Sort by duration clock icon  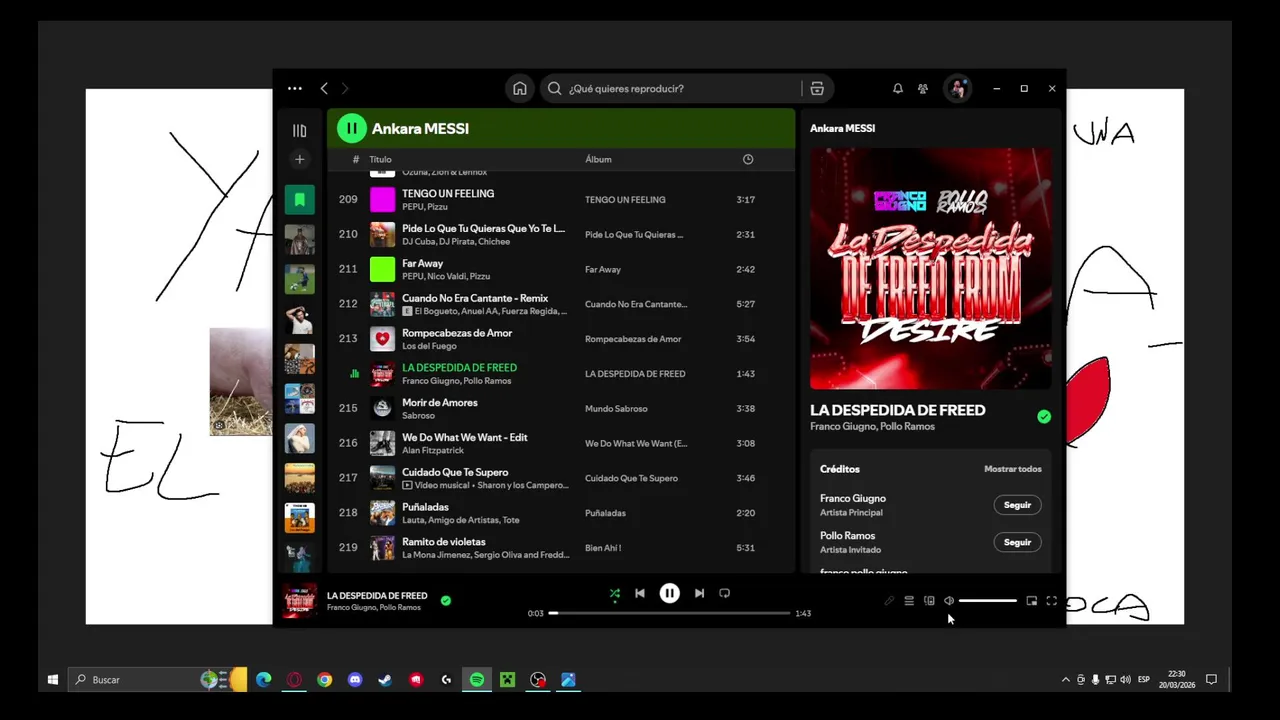pos(748,159)
